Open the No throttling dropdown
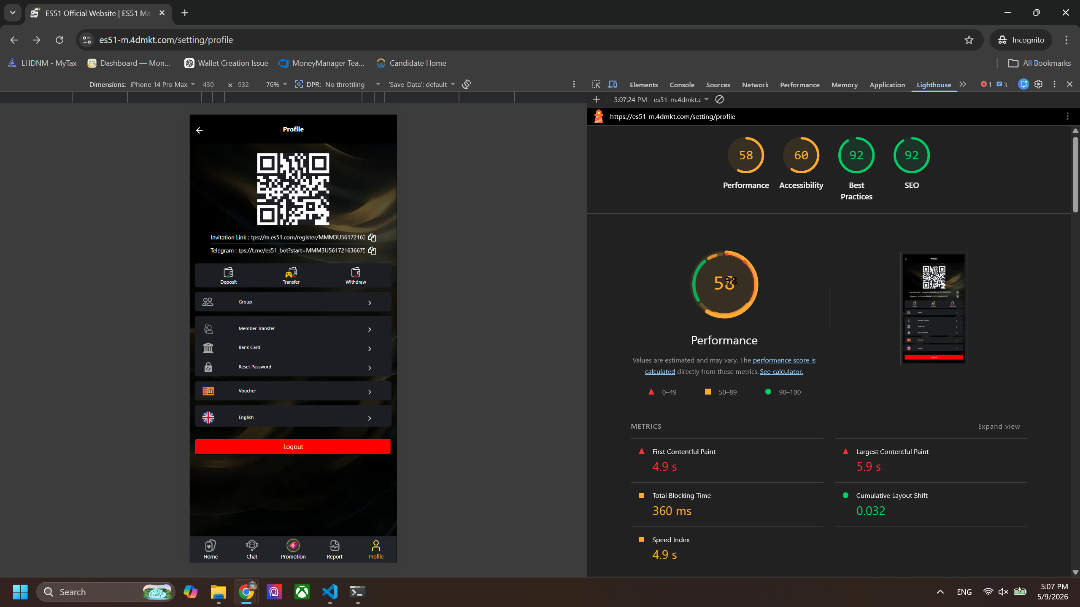Image resolution: width=1080 pixels, height=607 pixels. [x=352, y=84]
